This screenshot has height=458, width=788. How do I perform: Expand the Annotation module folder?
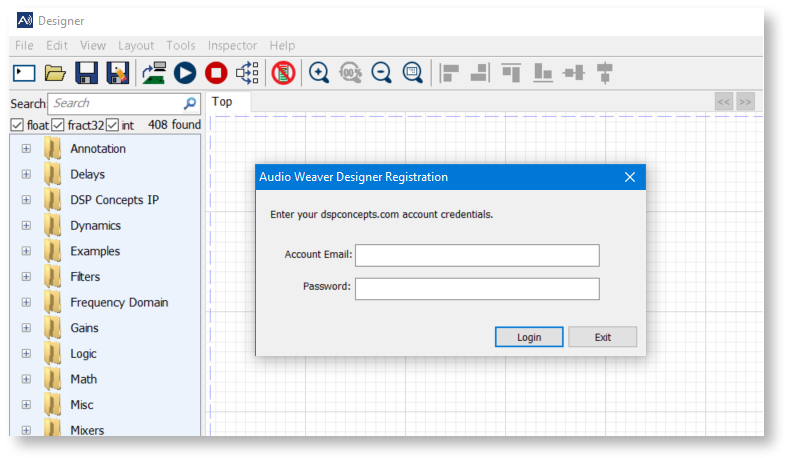click(26, 149)
